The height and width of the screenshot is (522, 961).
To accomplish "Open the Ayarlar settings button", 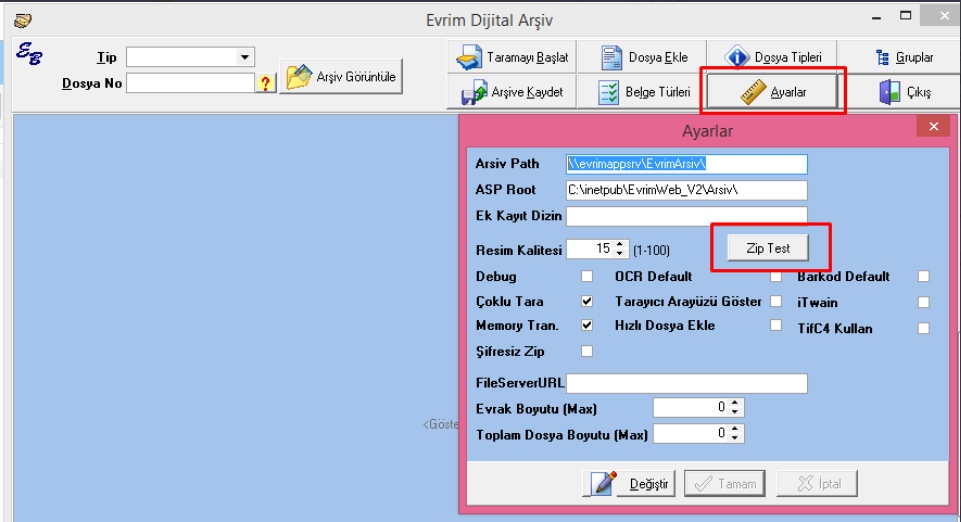I will (772, 92).
